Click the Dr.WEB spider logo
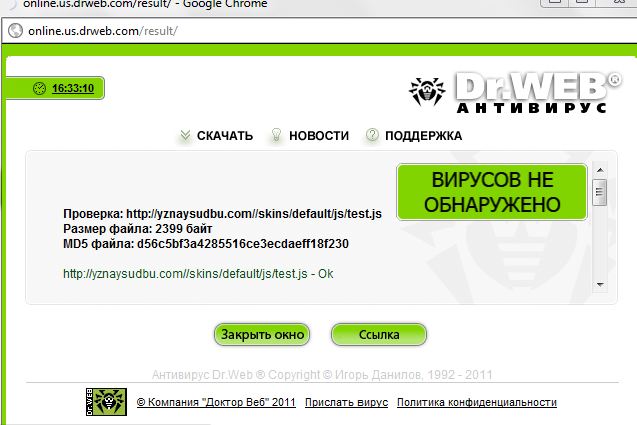The width and height of the screenshot is (637, 425). (427, 91)
